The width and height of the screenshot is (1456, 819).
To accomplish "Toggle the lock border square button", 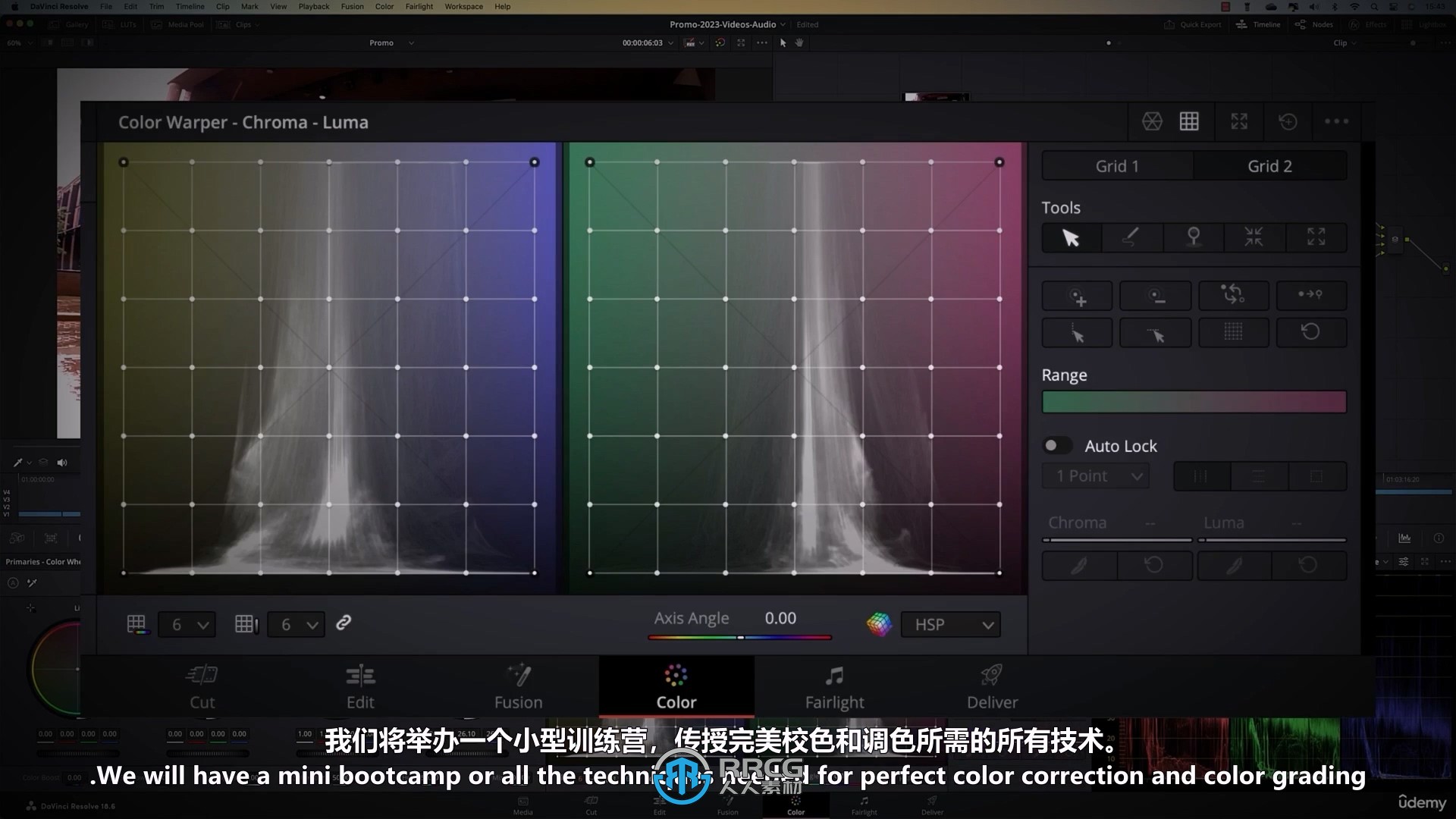I will pyautogui.click(x=1317, y=476).
